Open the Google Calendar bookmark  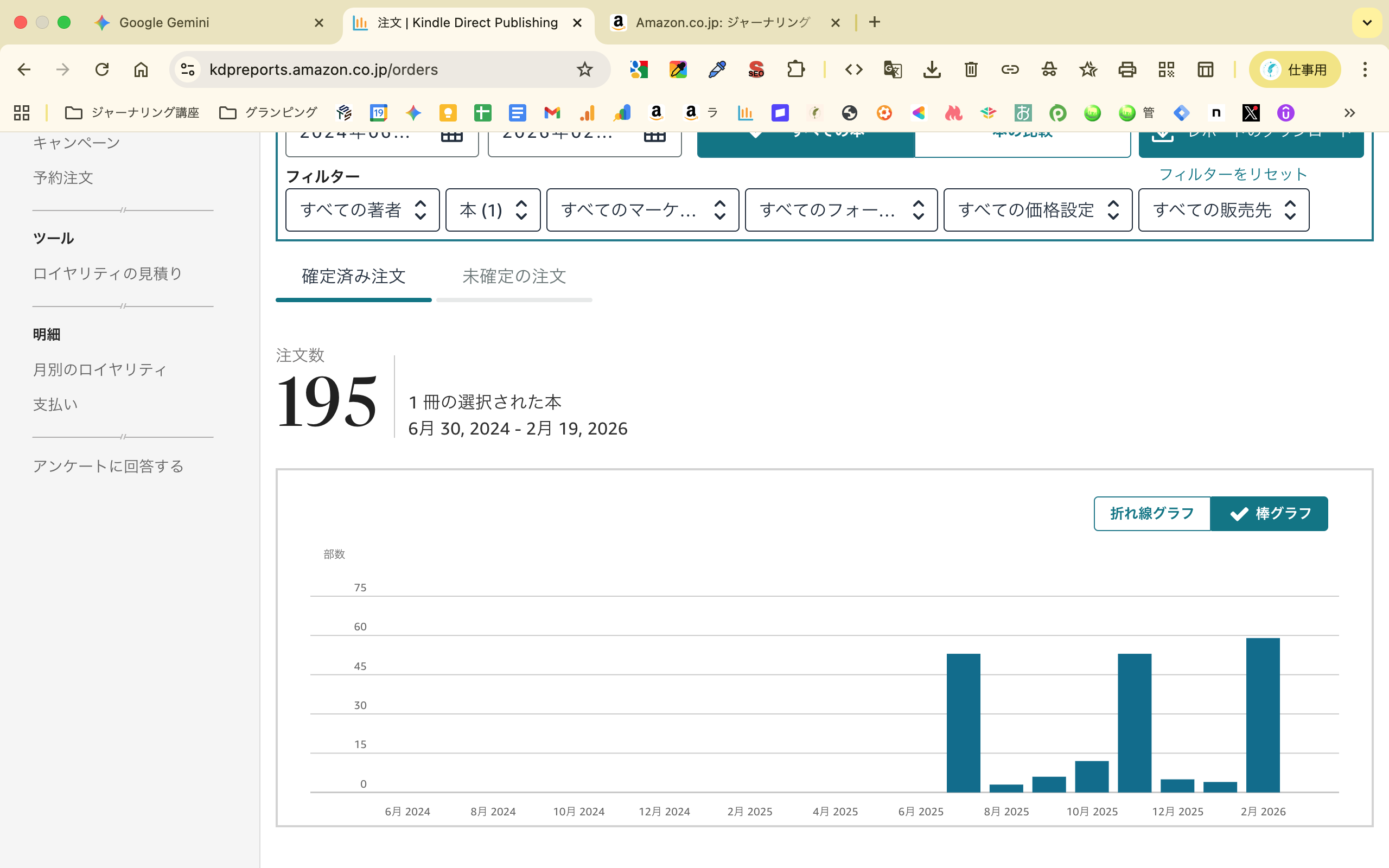click(x=379, y=113)
